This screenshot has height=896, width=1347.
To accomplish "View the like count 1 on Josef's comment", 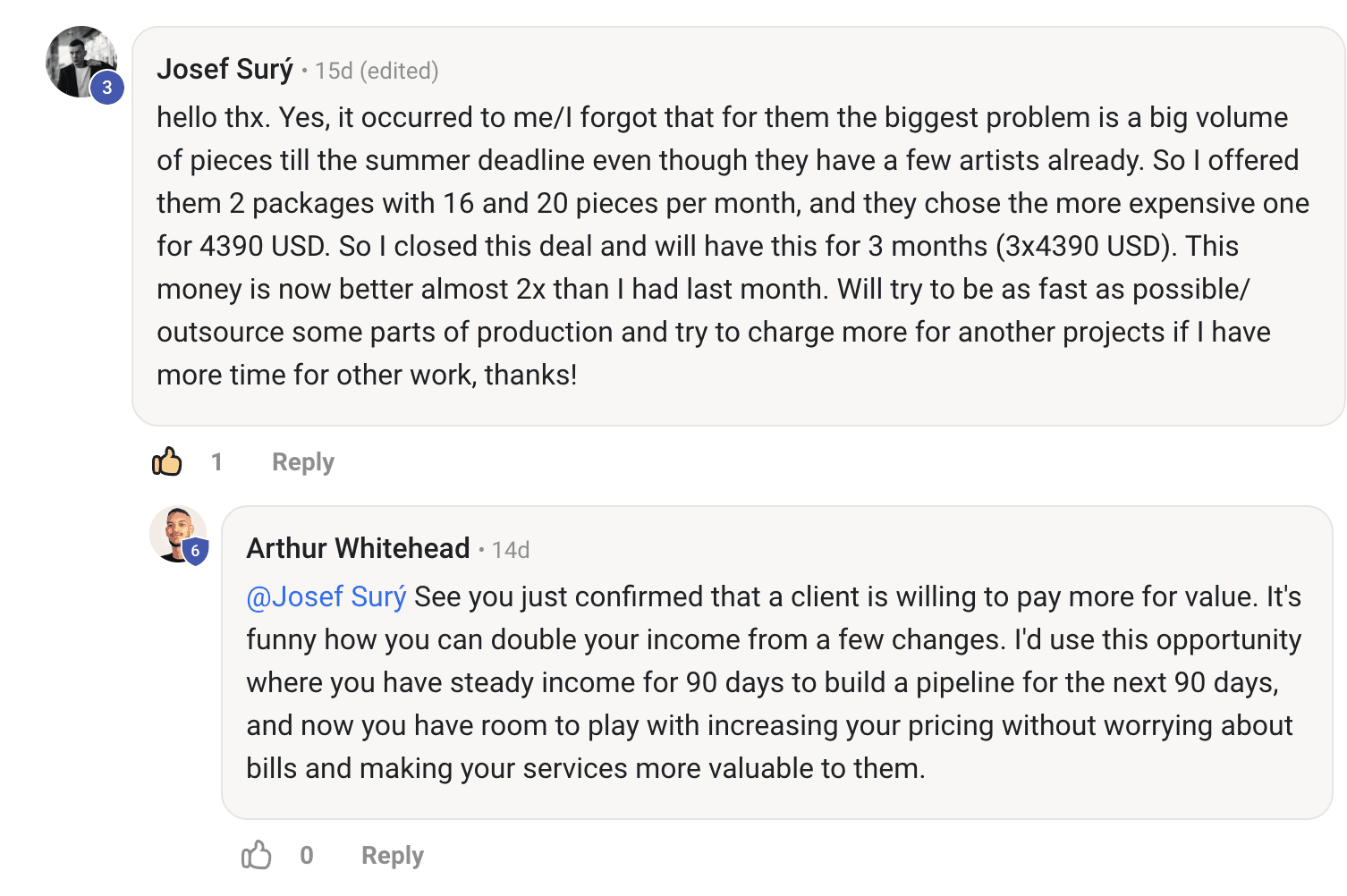I will (x=216, y=461).
